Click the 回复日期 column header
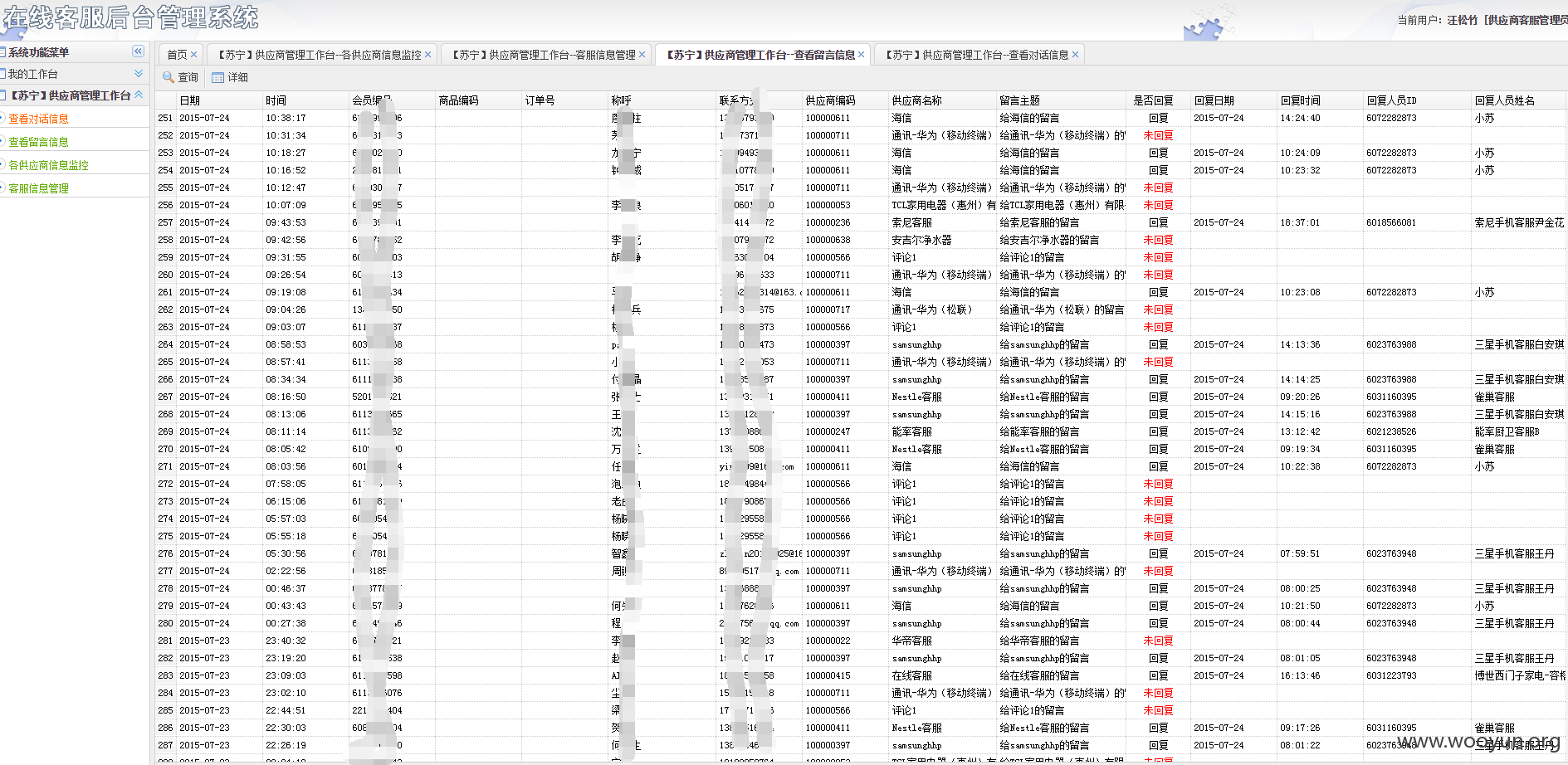This screenshot has height=765, width=1568. 1233,100
